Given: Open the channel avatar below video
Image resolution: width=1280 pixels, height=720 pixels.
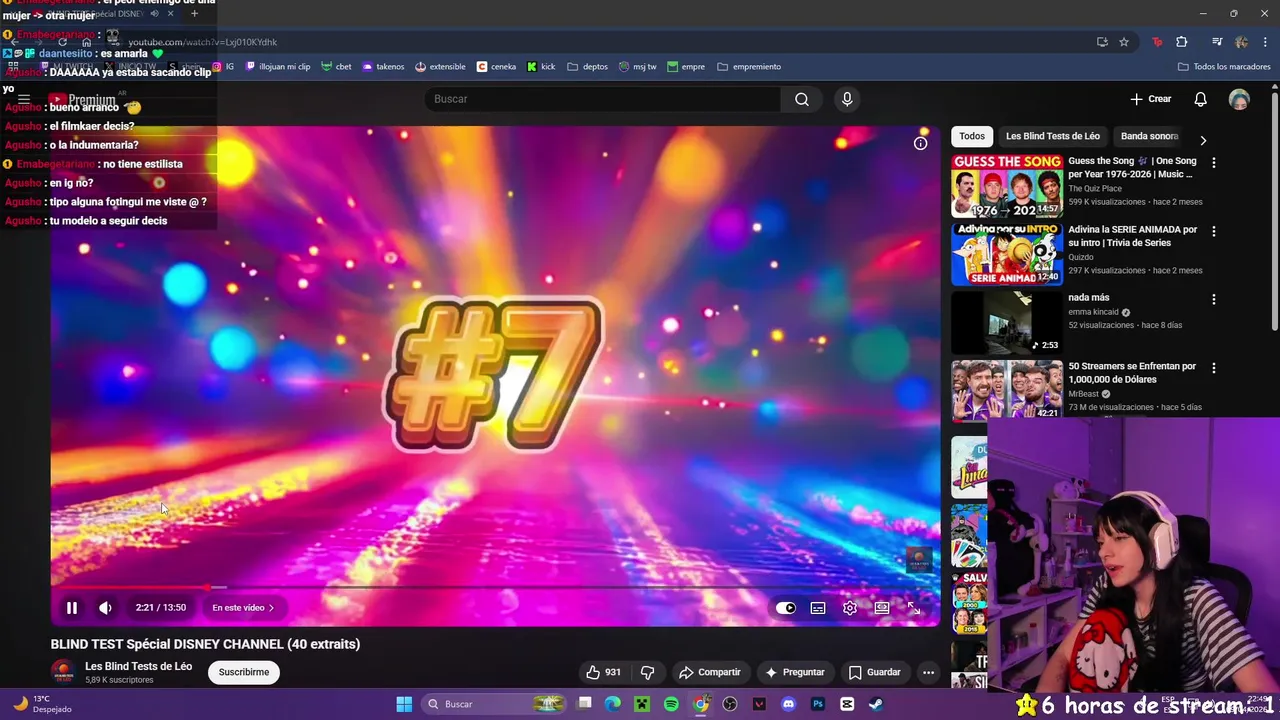Looking at the screenshot, I should tap(63, 672).
